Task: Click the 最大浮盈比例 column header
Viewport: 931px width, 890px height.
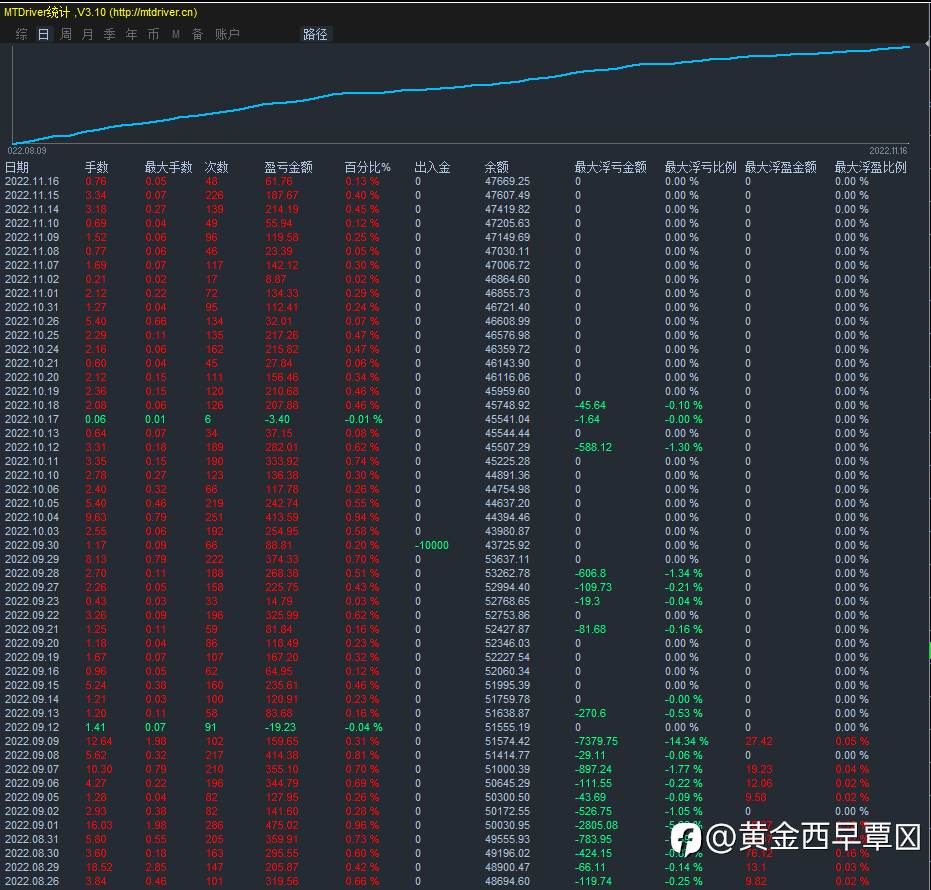Action: point(870,168)
